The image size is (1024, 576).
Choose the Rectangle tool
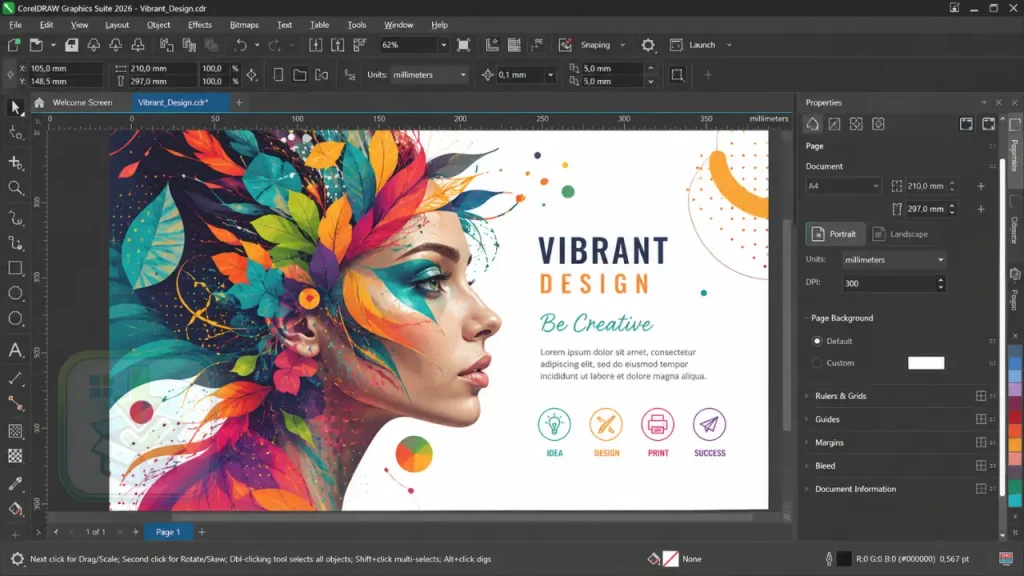point(16,268)
